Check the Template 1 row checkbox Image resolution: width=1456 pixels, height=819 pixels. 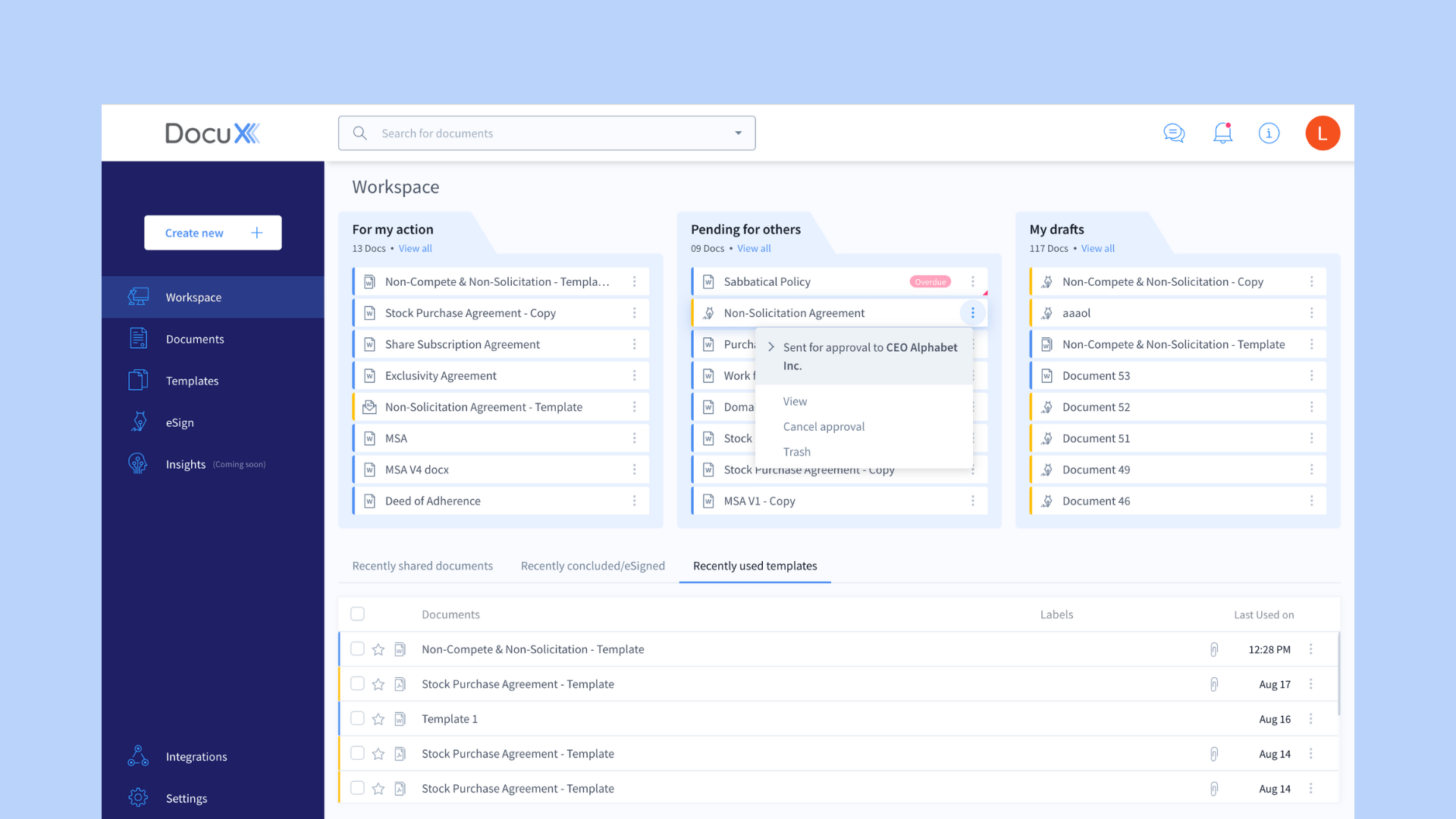point(357,718)
